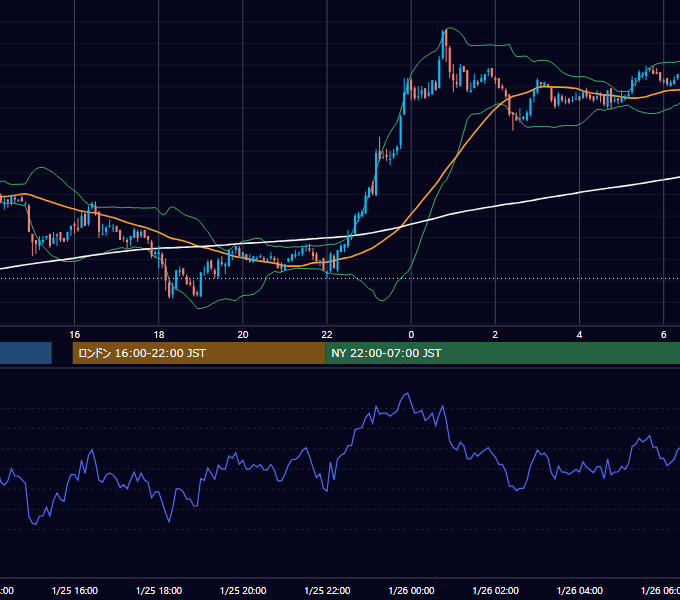Click the 18 hour label on price chart axis
The width and height of the screenshot is (680, 600).
[x=159, y=335]
